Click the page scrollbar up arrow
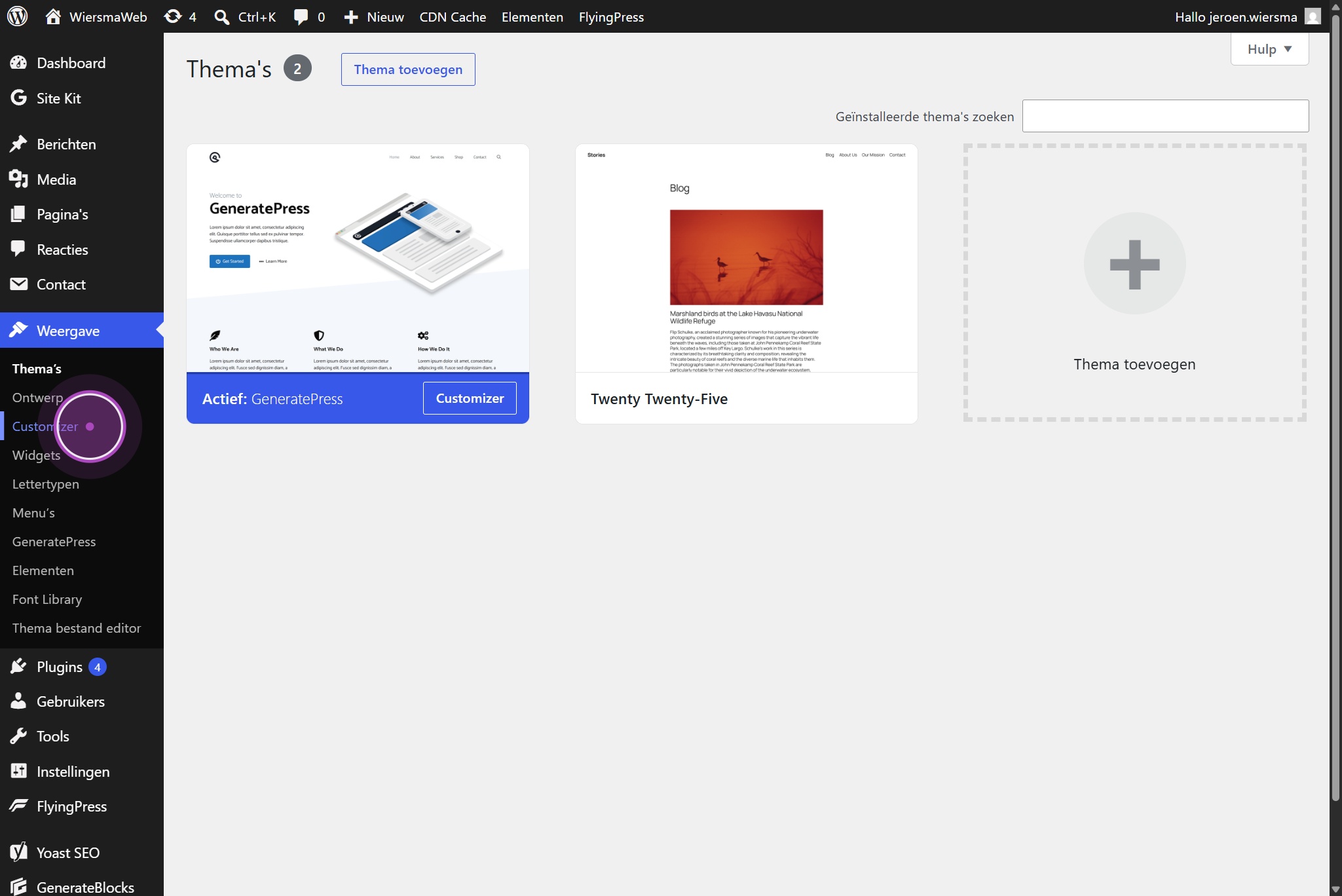1342x896 pixels. (1335, 7)
